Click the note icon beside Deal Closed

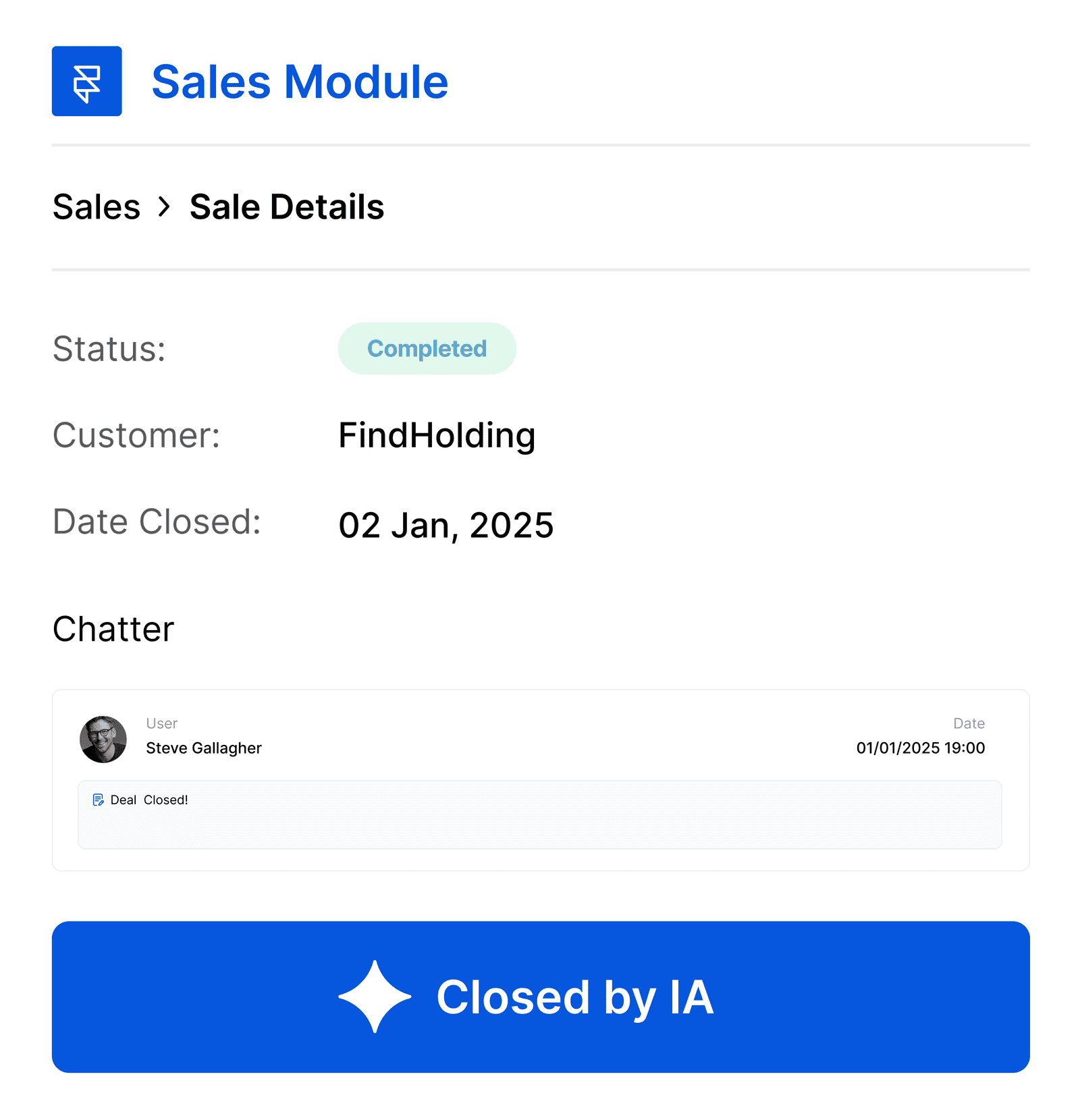[99, 800]
